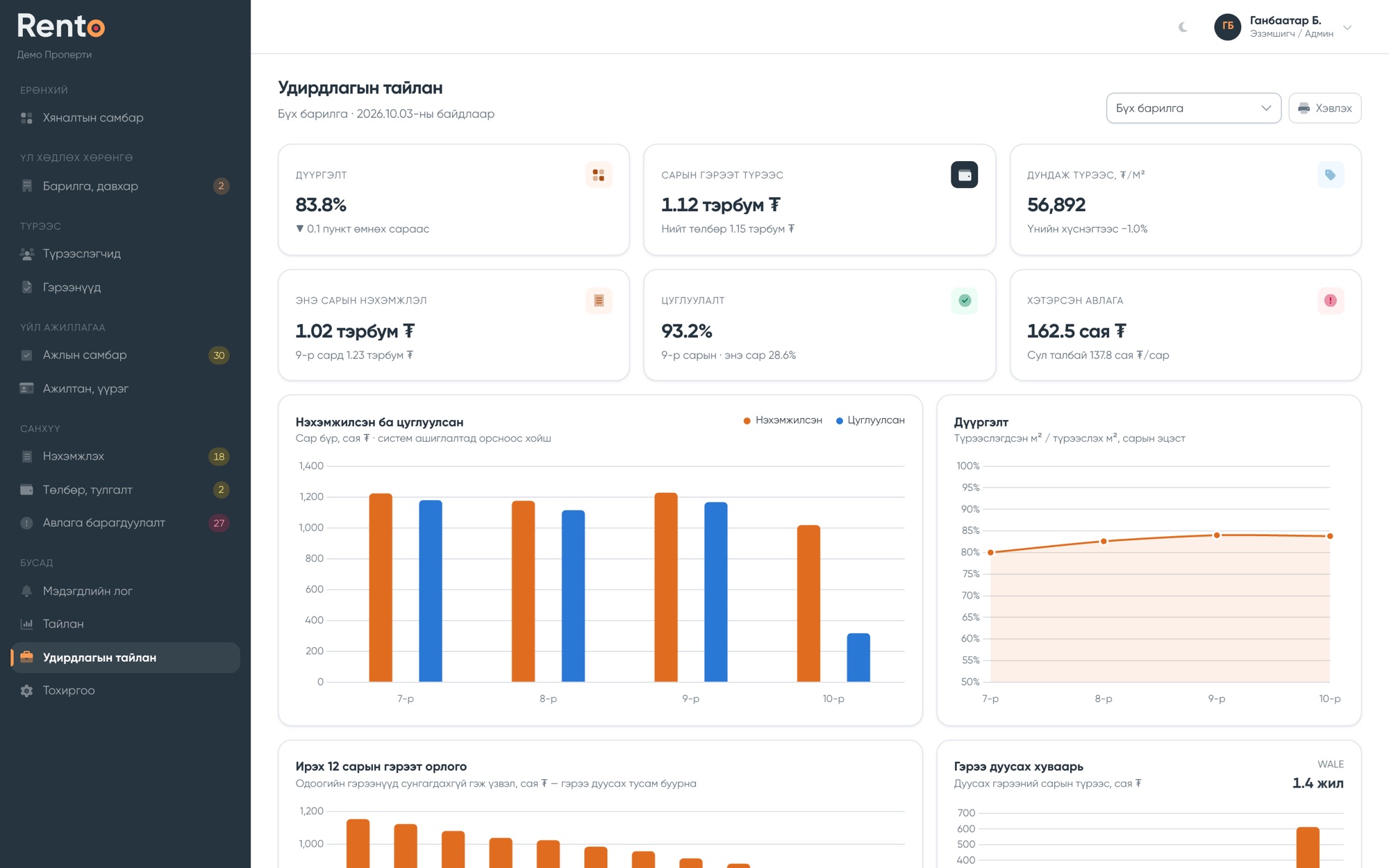Click the Мэдэгдлийн лог bell icon
Image resolution: width=1389 pixels, height=868 pixels.
coord(26,591)
